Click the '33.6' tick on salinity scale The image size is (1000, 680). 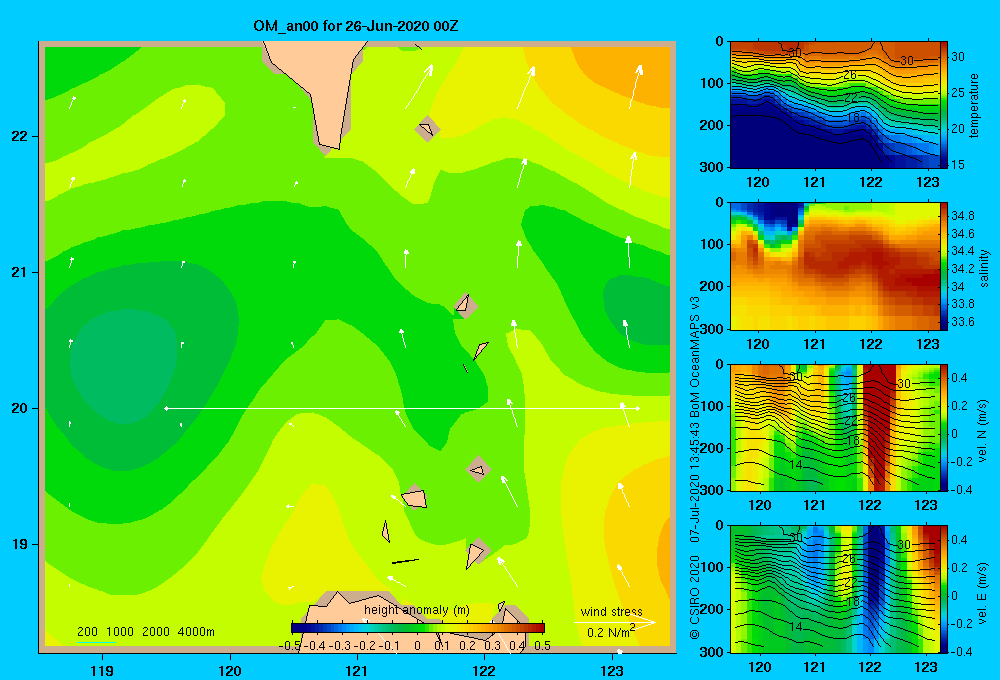click(962, 322)
